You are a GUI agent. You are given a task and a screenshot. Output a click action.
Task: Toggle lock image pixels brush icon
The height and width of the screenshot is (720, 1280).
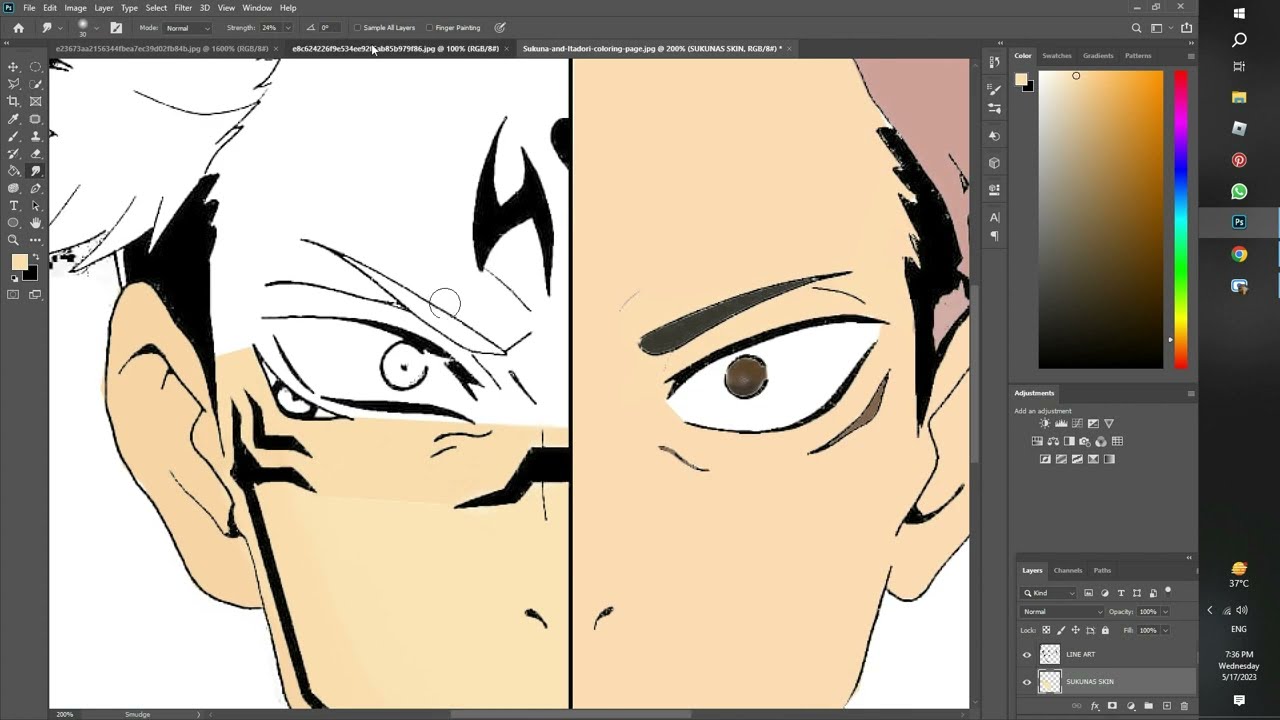[1061, 630]
